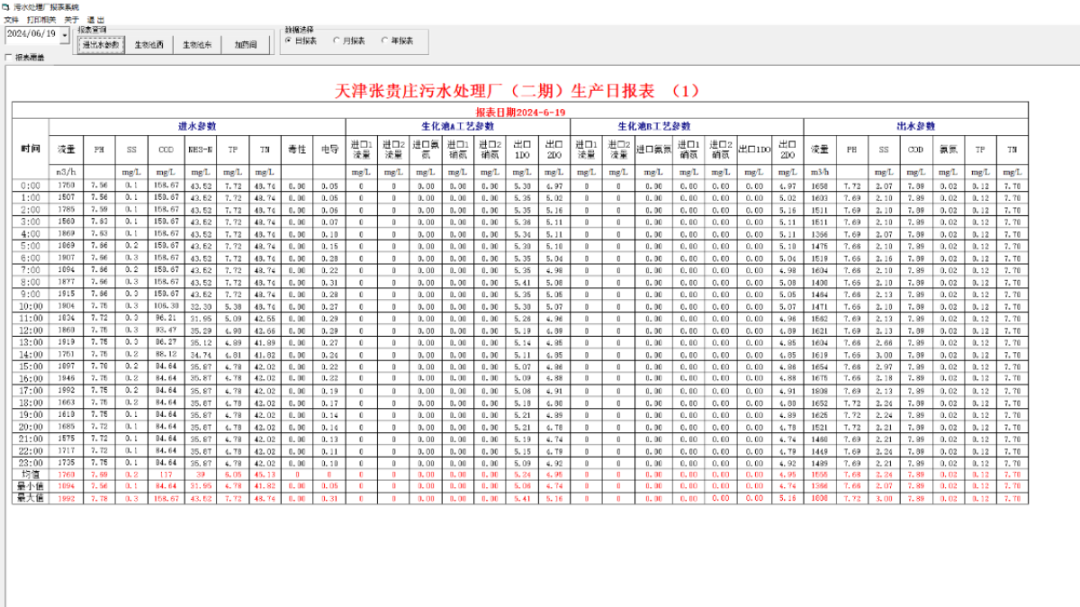This screenshot has width=1080, height=607.
Task: Click the m3/h unit cell under 进水参数
Action: (66, 172)
